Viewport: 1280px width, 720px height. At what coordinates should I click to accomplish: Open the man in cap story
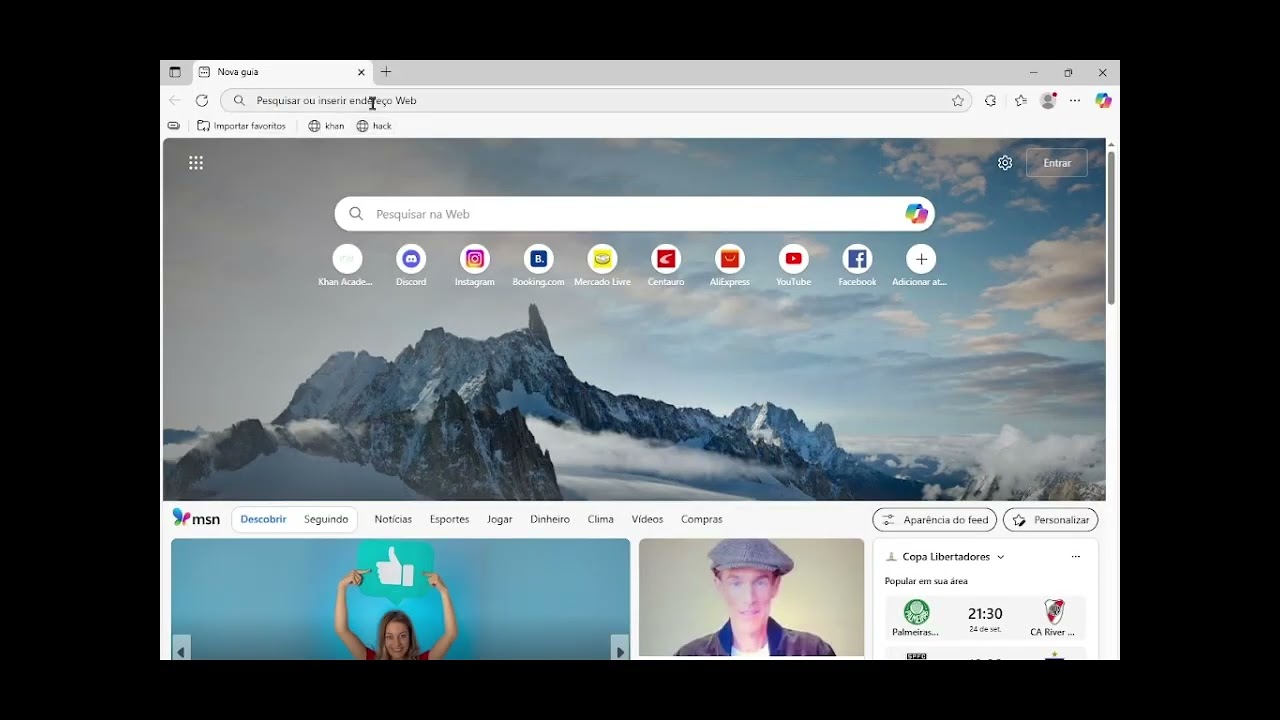(751, 598)
